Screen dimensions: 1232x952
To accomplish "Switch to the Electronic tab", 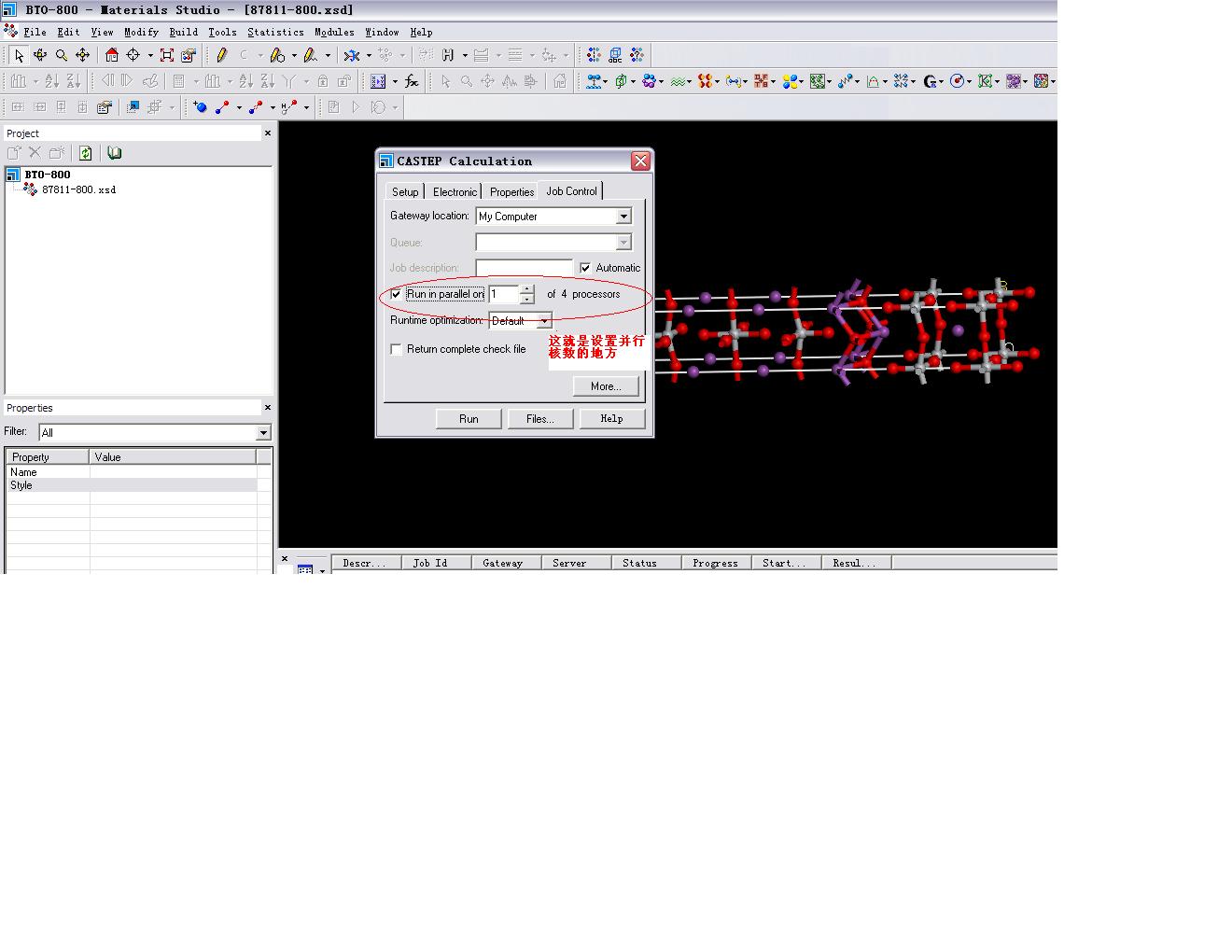I will pyautogui.click(x=455, y=191).
